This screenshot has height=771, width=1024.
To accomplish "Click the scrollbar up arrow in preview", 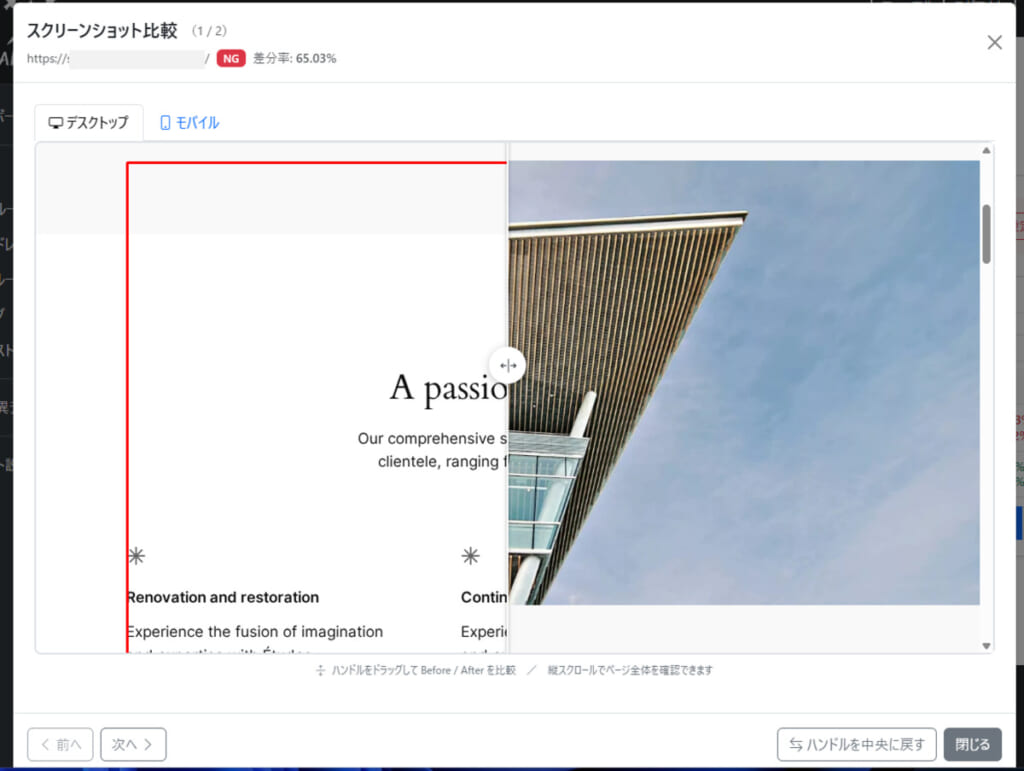I will [x=987, y=151].
